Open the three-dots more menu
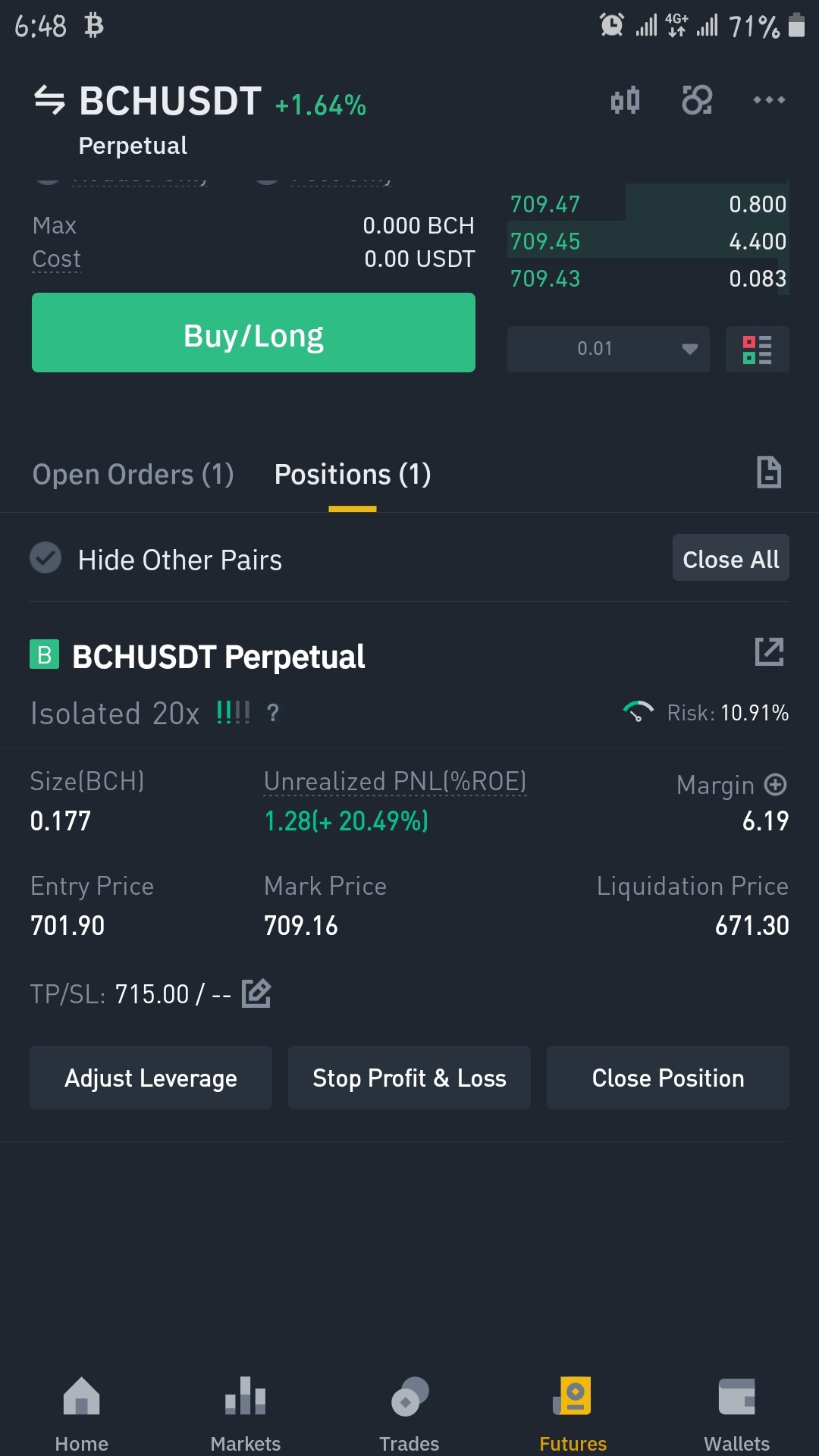The height and width of the screenshot is (1456, 819). 769,99
